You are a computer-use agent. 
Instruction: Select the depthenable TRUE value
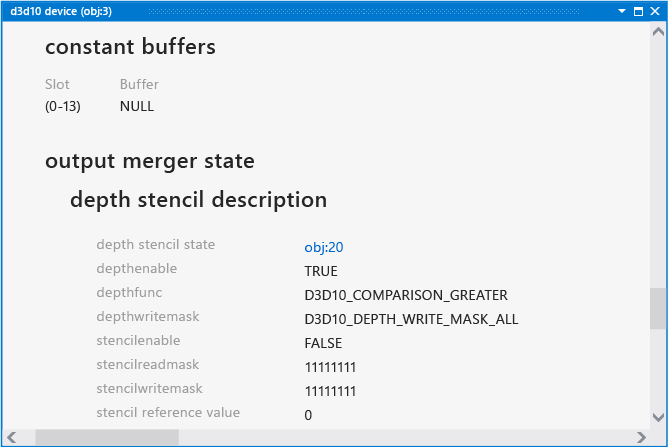(x=321, y=271)
